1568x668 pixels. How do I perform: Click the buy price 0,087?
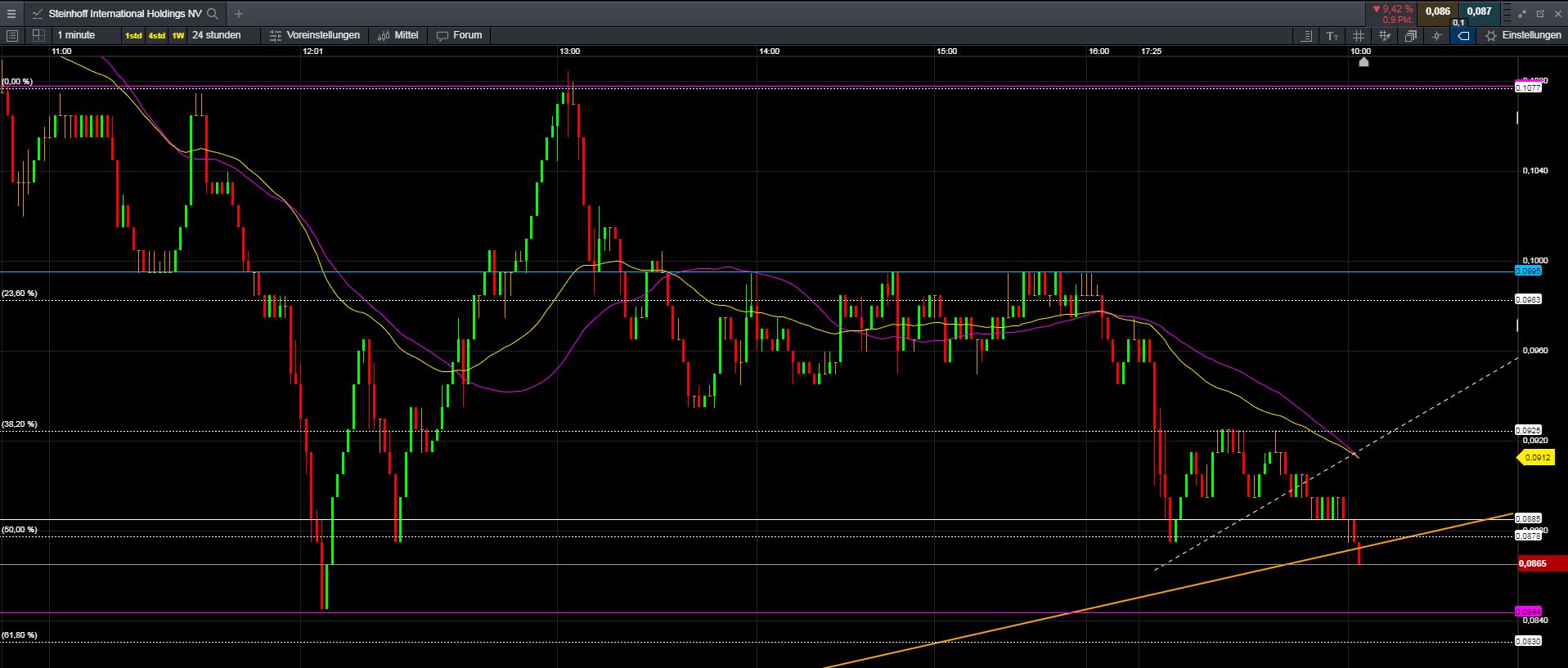[1479, 11]
